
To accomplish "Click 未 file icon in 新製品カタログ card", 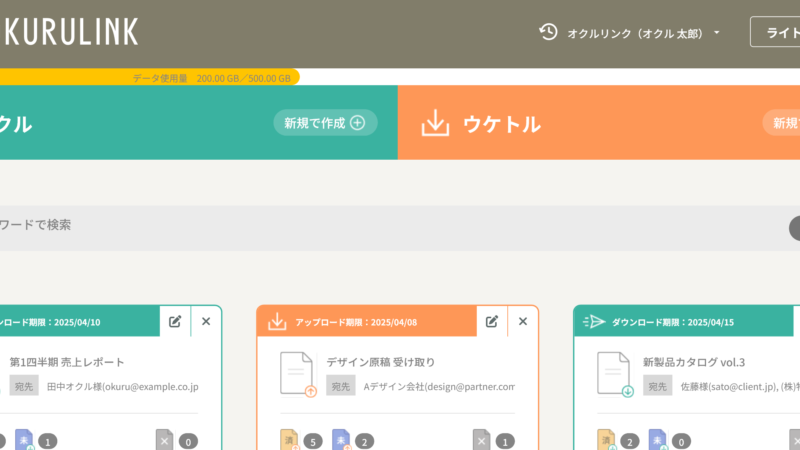I will coord(658,440).
